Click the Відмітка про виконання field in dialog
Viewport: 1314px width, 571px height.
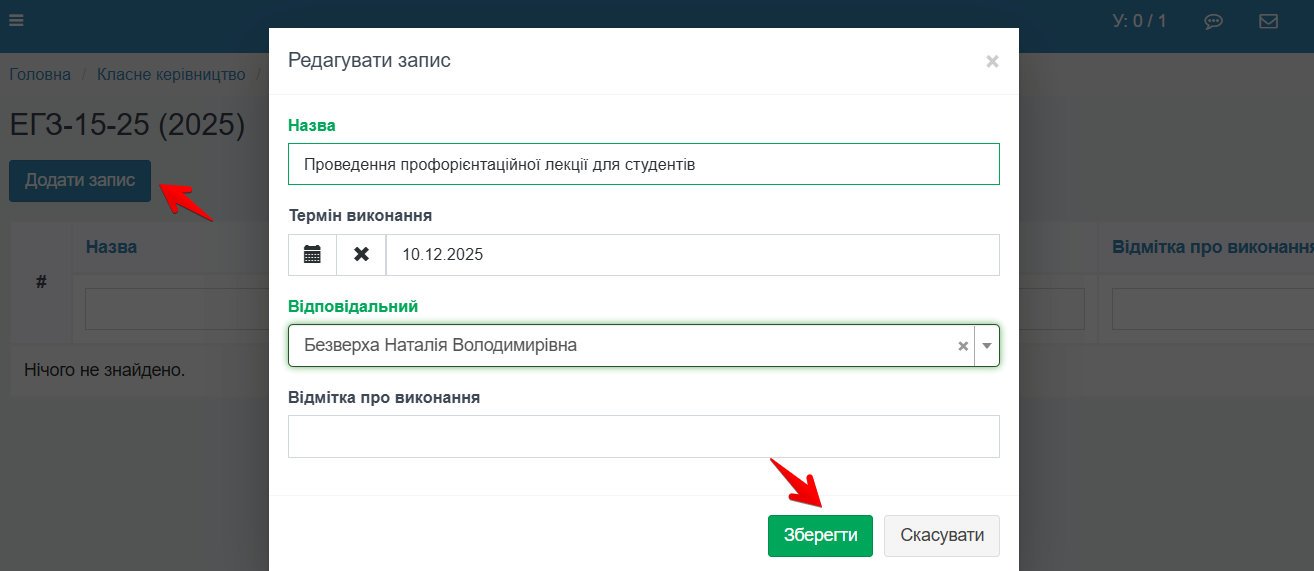point(643,437)
